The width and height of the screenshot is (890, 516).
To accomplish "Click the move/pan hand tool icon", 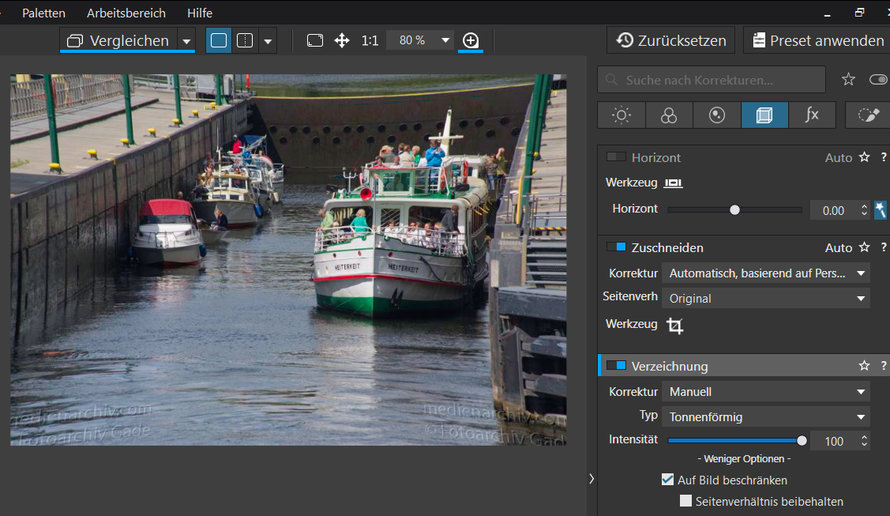I will pyautogui.click(x=342, y=40).
